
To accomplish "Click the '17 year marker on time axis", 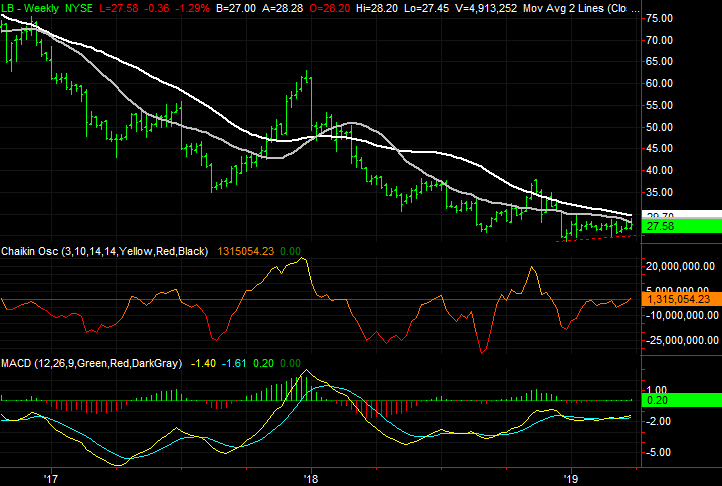I will pyautogui.click(x=52, y=477).
